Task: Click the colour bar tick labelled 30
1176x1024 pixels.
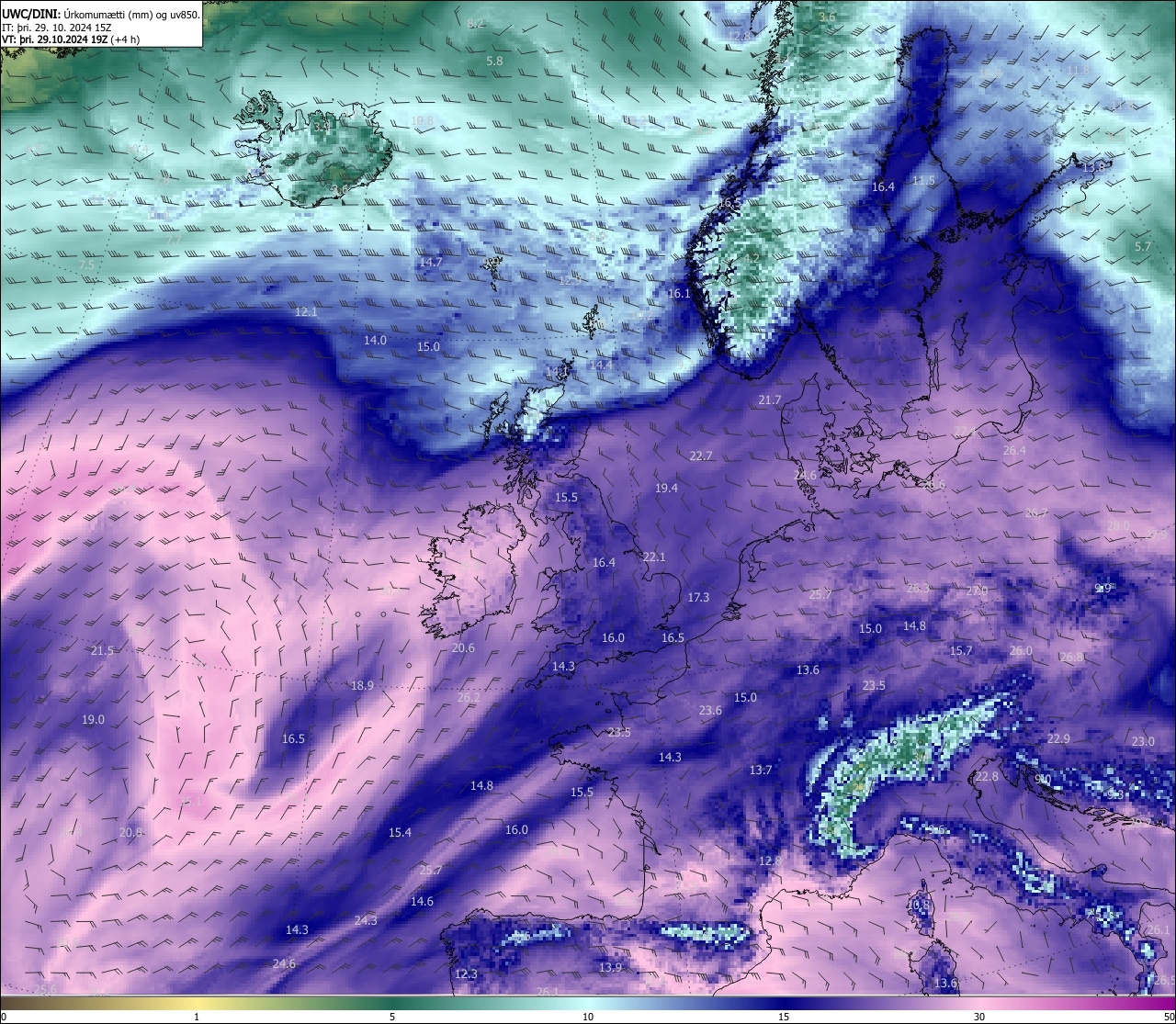Action: [x=979, y=1017]
